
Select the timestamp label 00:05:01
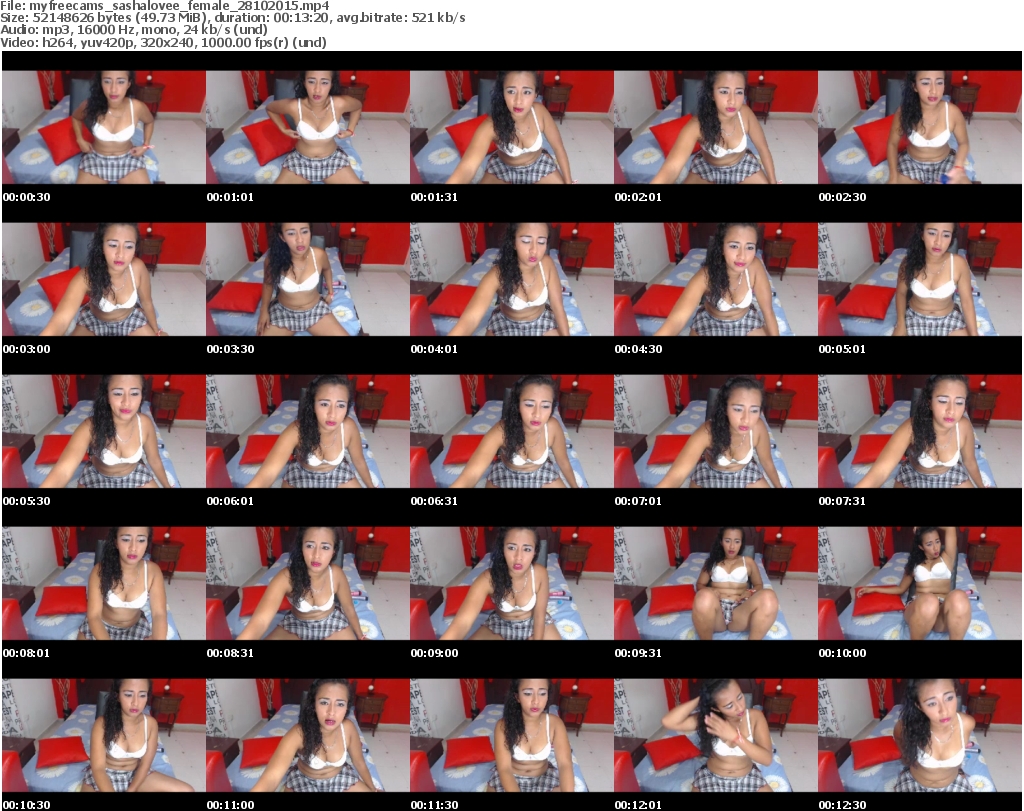click(x=842, y=349)
